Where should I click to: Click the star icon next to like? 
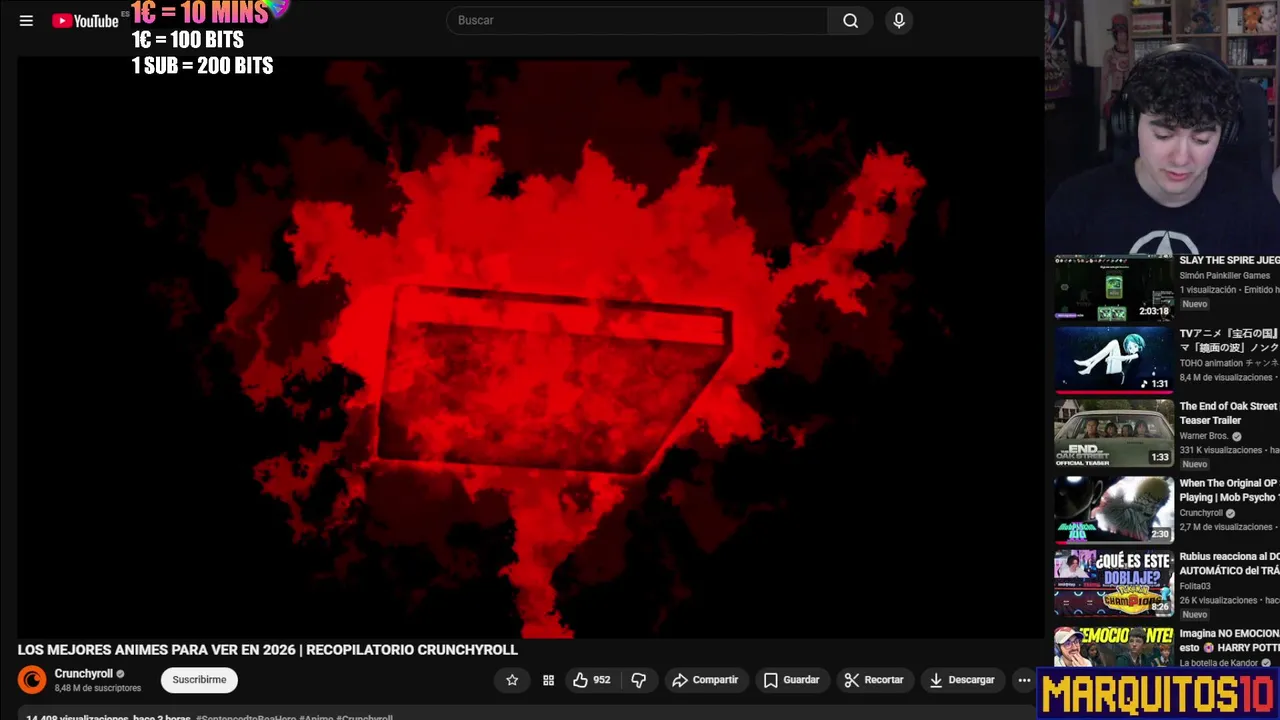pyautogui.click(x=512, y=680)
